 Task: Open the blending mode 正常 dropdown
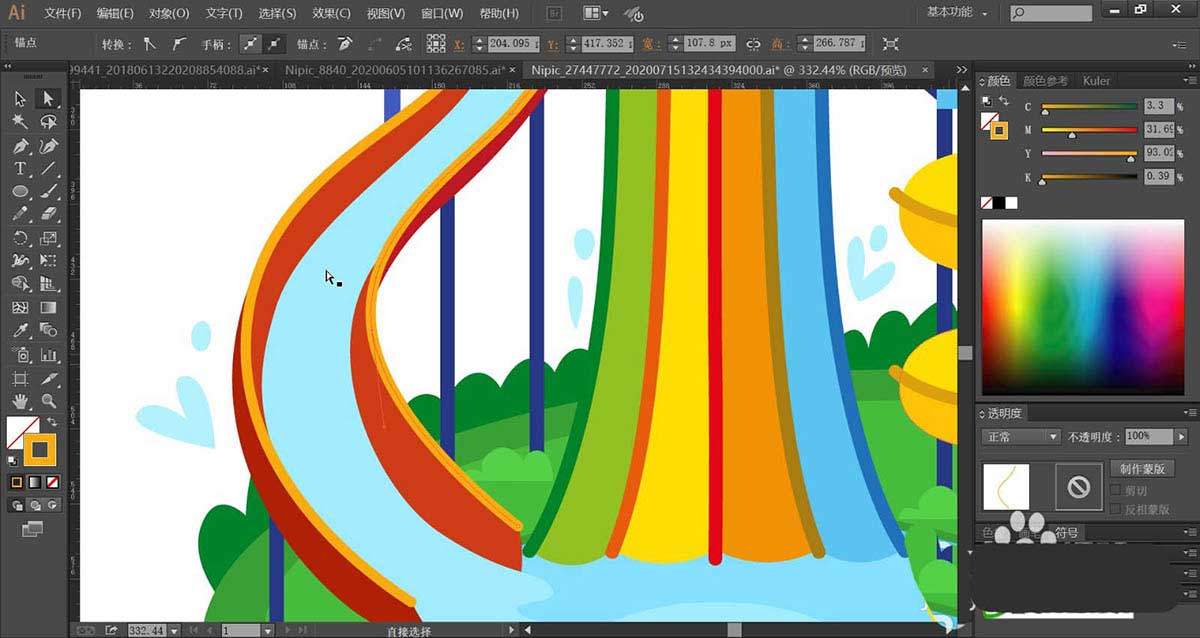coord(1021,437)
